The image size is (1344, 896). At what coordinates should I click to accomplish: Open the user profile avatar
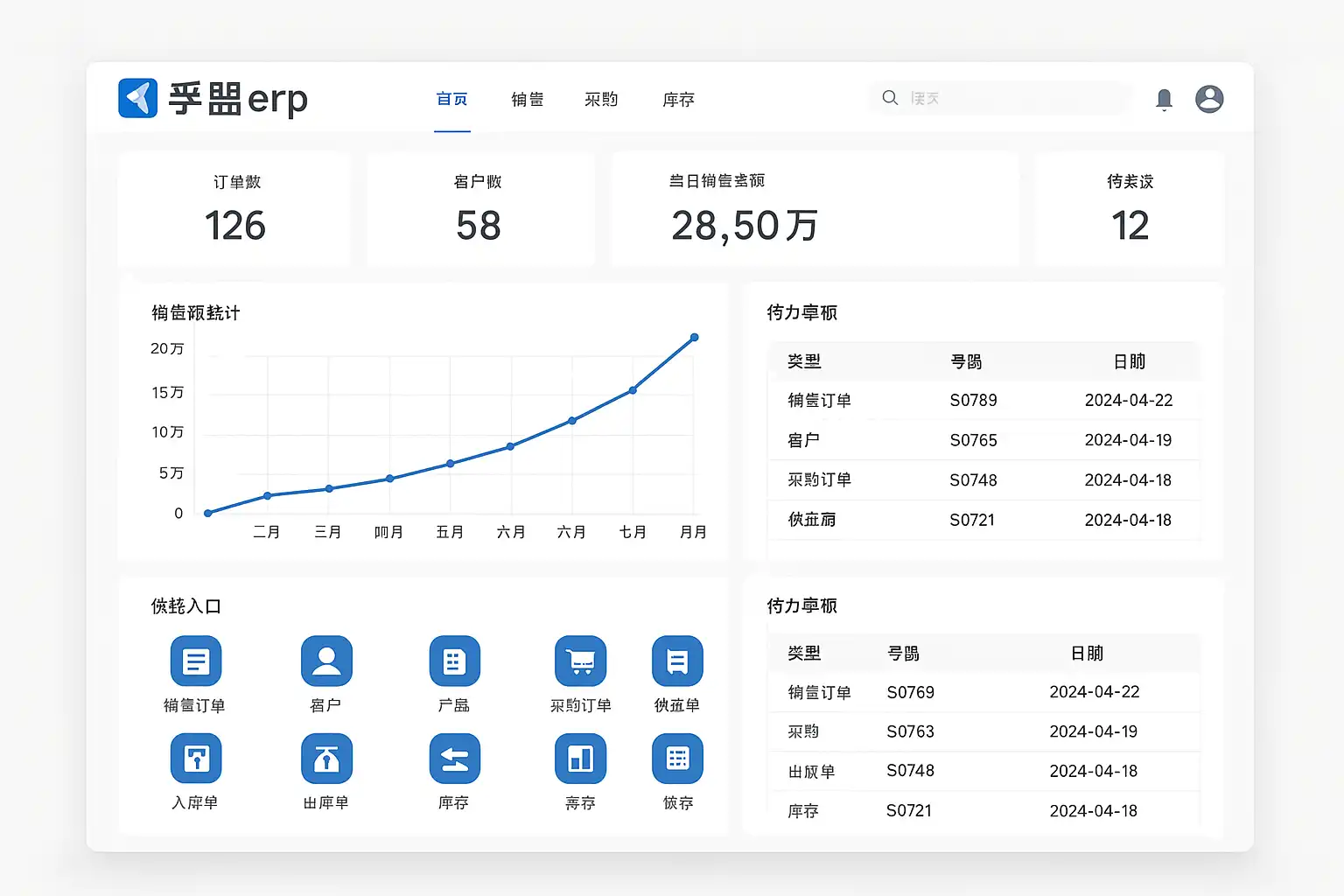[1209, 99]
